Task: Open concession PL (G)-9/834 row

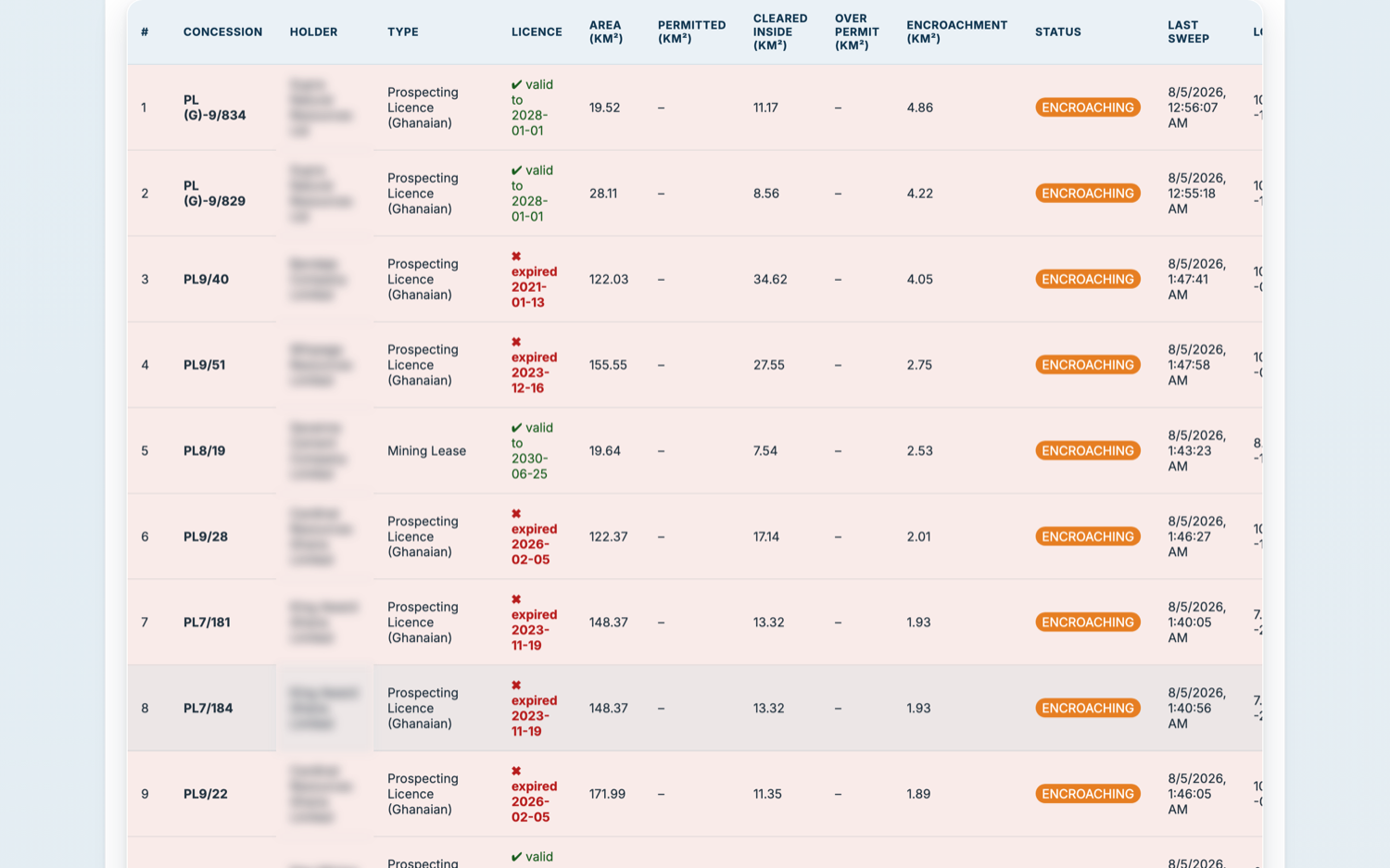Action: coord(694,107)
